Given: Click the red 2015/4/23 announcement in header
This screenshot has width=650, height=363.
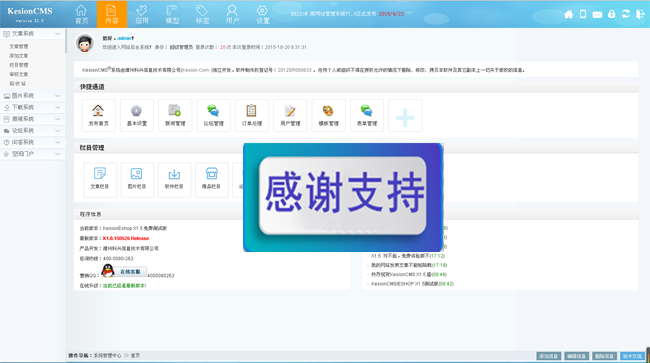Looking at the screenshot, I should pyautogui.click(x=391, y=14).
